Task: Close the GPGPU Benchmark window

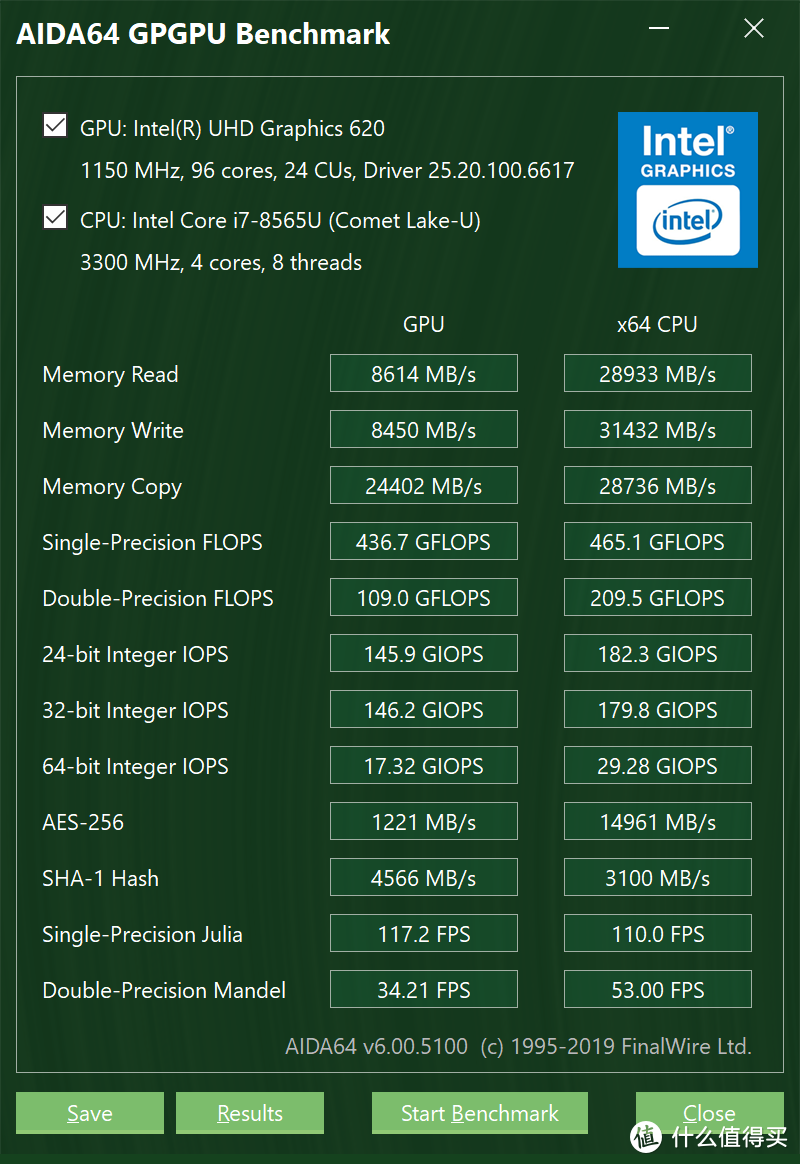Action: click(x=710, y=1113)
